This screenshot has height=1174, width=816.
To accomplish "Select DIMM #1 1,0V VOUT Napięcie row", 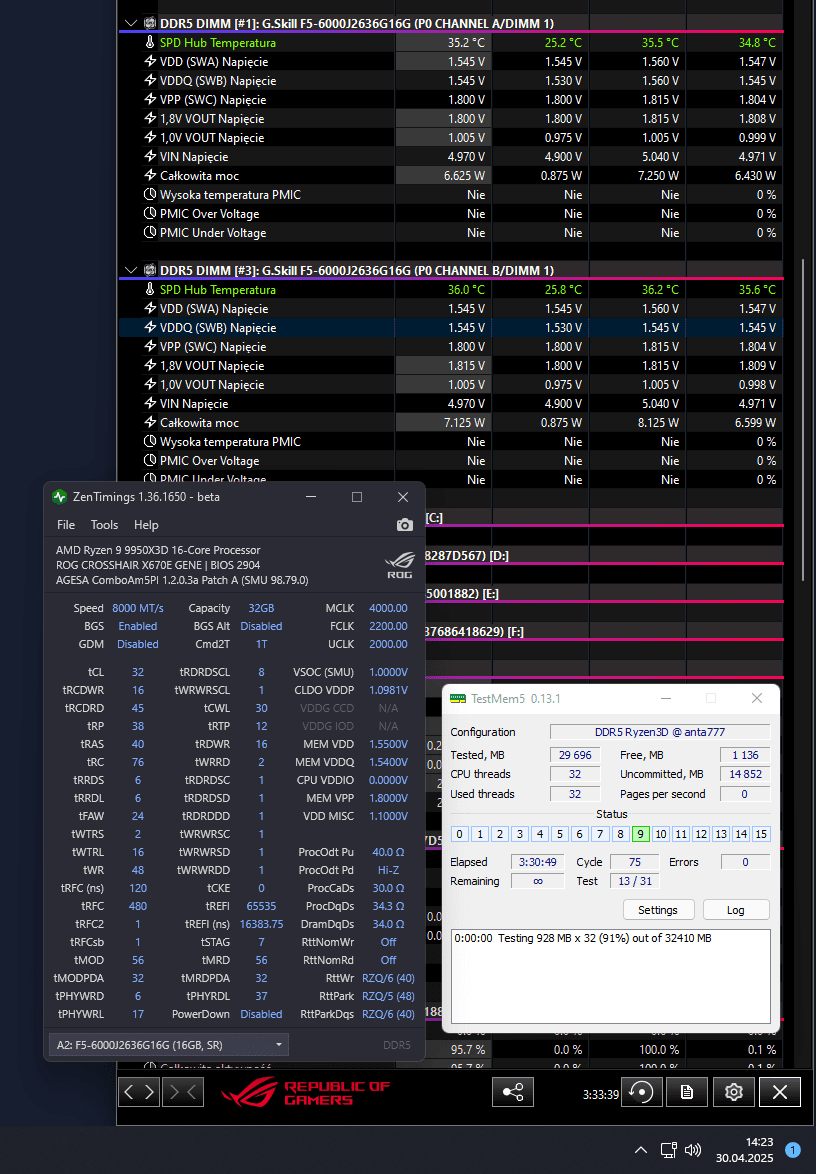I will point(451,138).
